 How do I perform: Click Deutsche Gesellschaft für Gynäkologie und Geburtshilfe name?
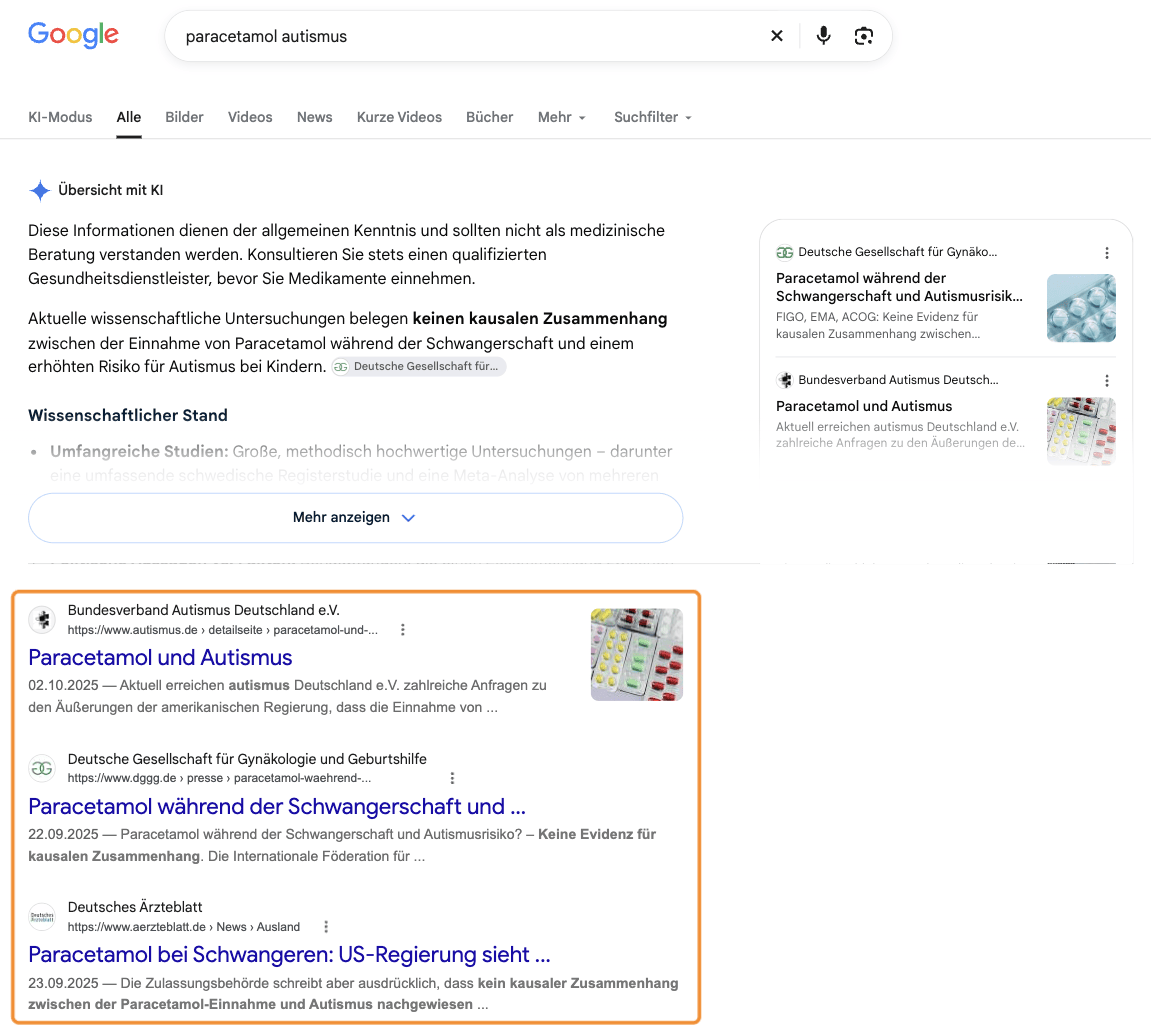(x=247, y=759)
